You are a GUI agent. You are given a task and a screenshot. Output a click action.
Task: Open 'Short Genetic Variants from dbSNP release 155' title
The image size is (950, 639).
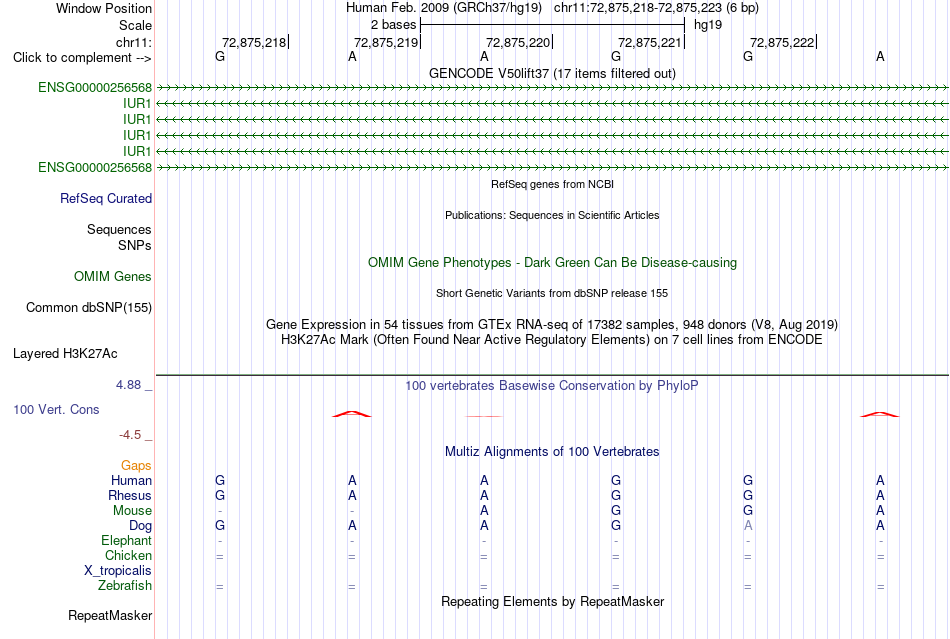click(x=552, y=293)
